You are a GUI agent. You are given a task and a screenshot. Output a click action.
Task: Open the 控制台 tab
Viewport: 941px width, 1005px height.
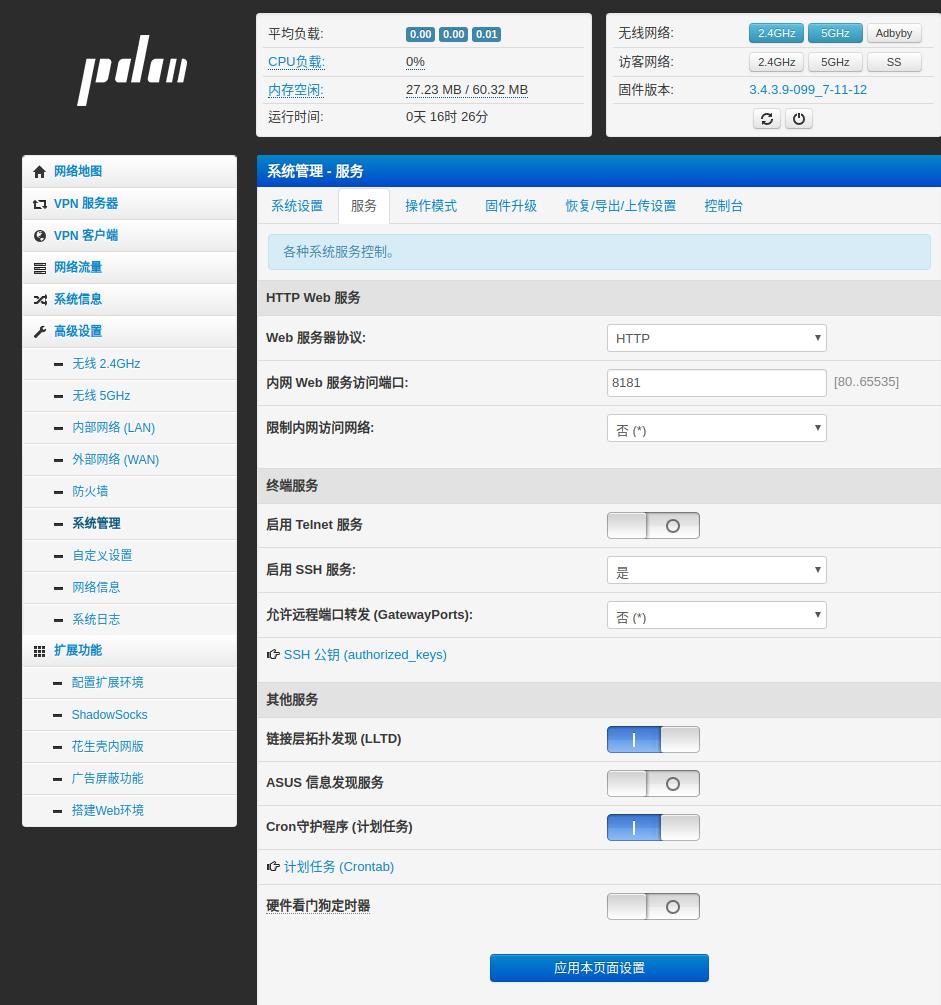pyautogui.click(x=723, y=206)
